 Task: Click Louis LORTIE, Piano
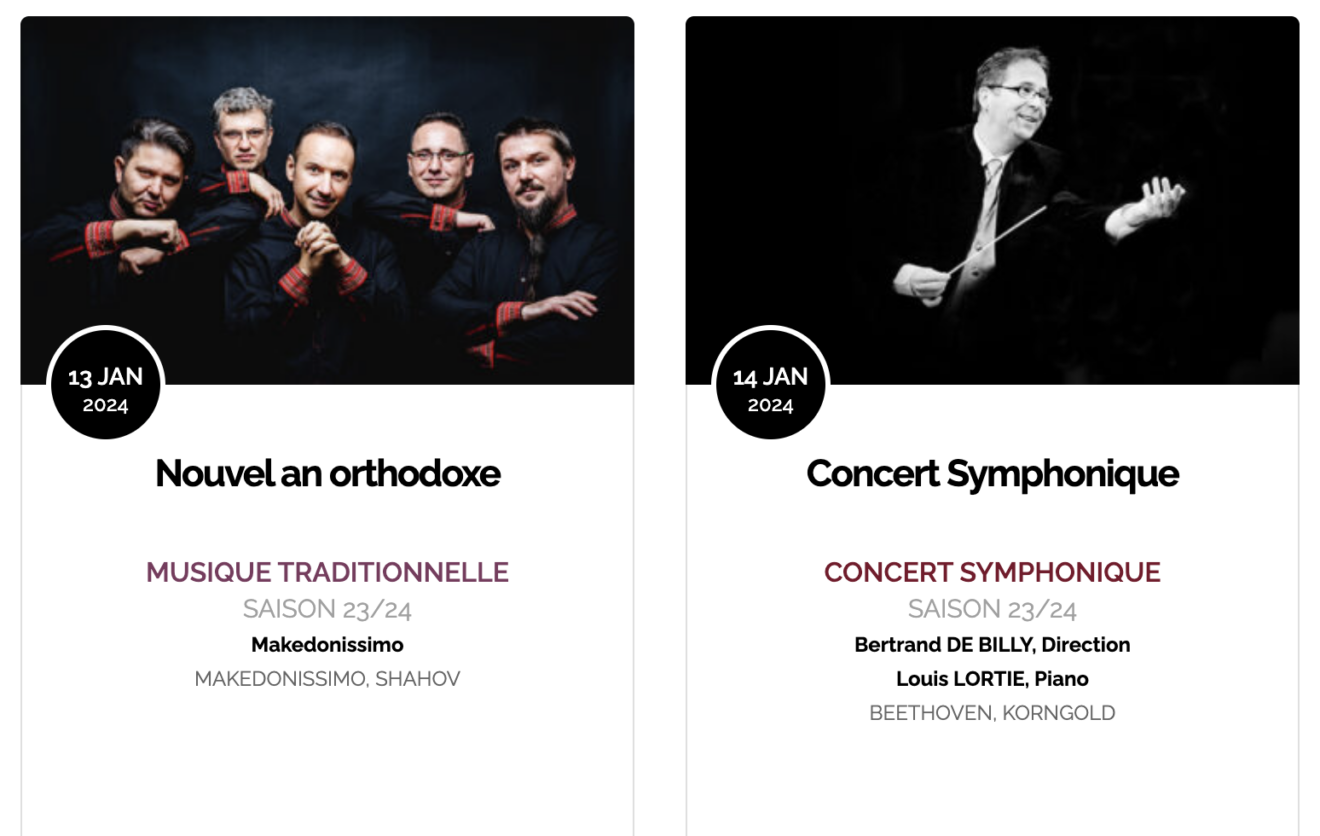(x=992, y=679)
